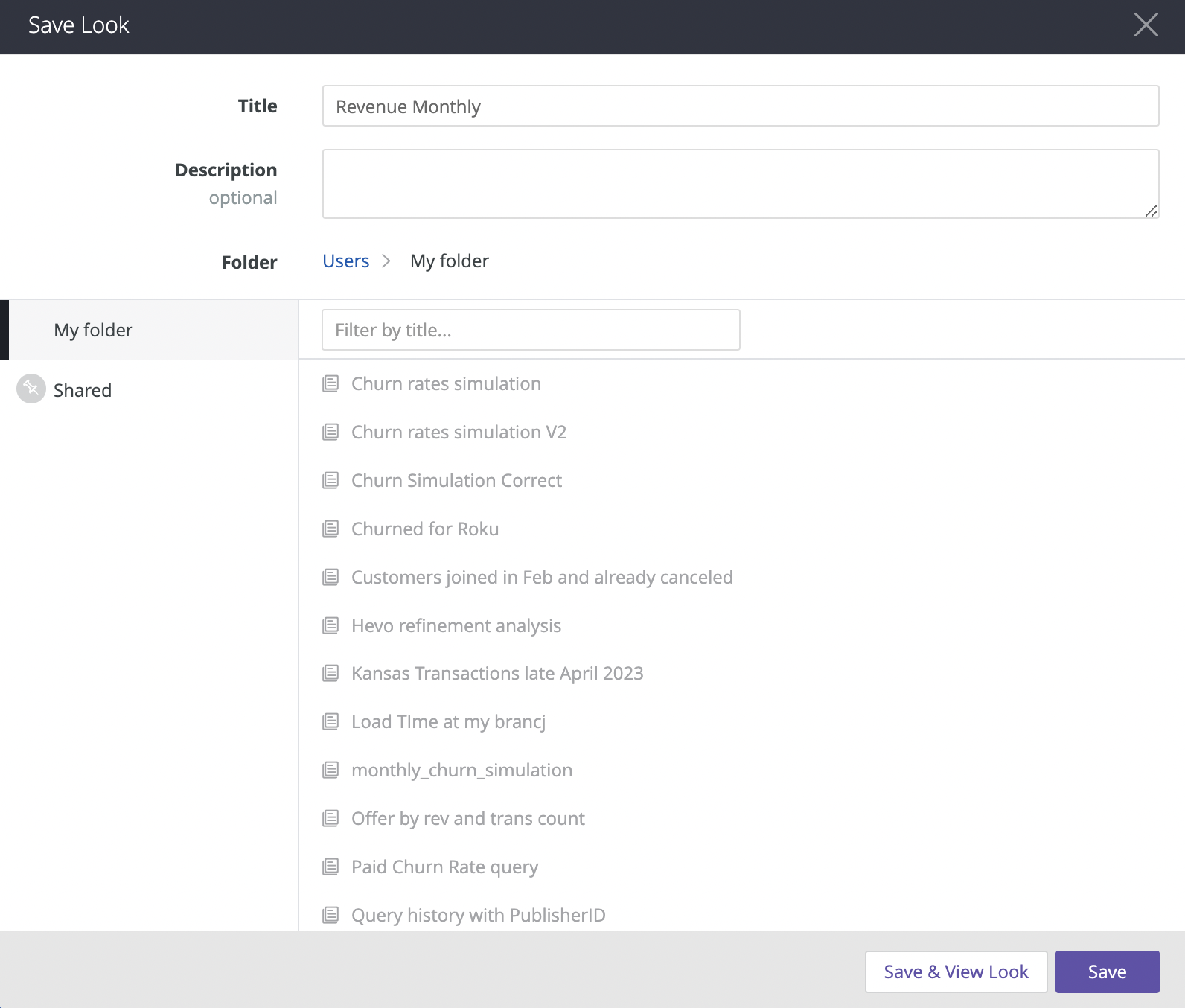This screenshot has width=1185, height=1008.
Task: Focus the Title input field
Action: tap(741, 106)
